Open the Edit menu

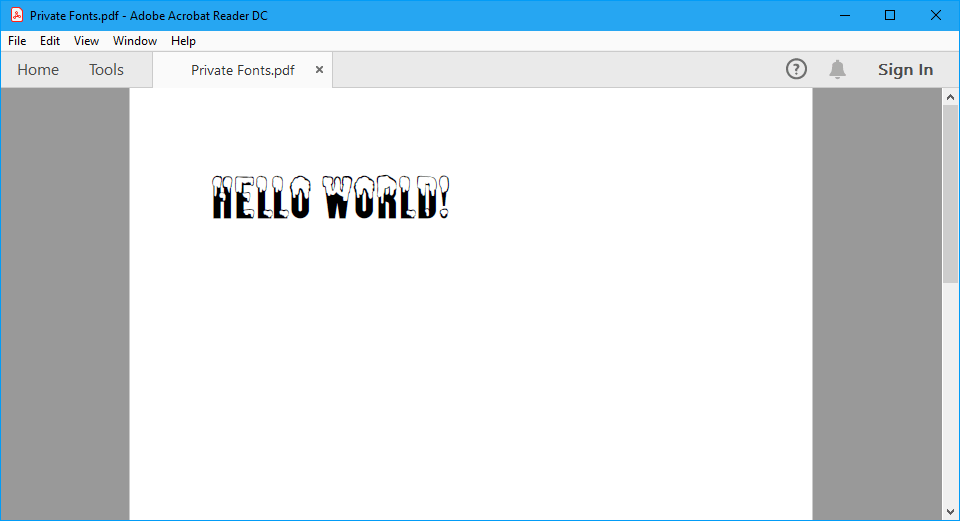click(x=50, y=41)
